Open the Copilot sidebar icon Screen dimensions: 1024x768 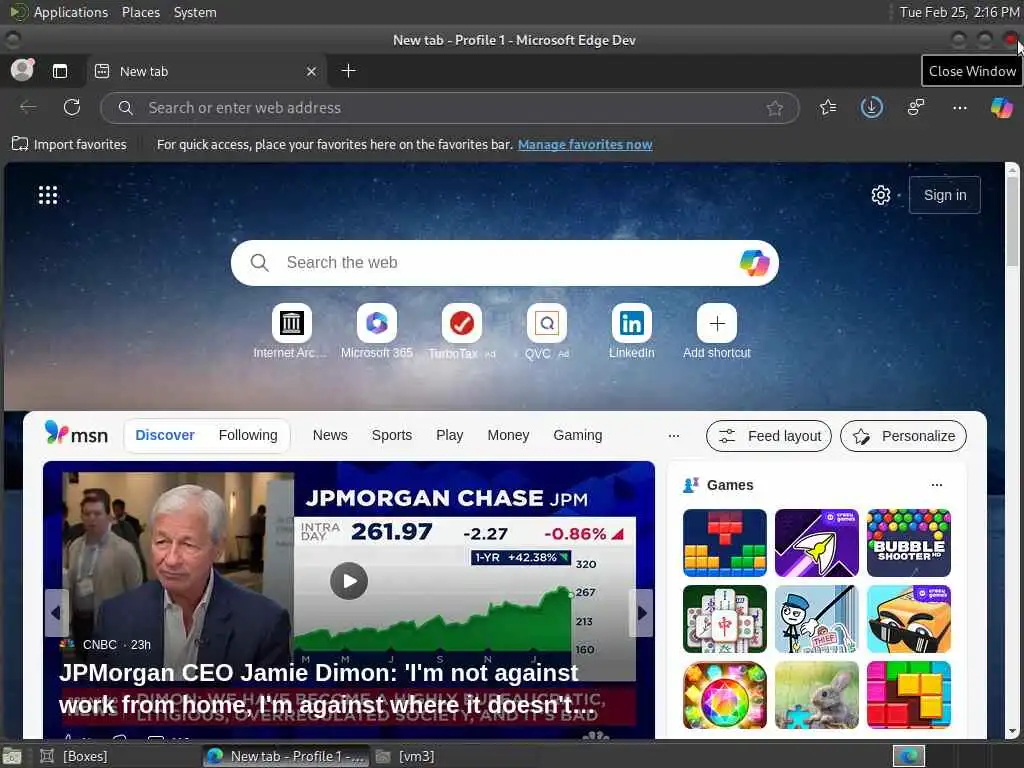1001,107
